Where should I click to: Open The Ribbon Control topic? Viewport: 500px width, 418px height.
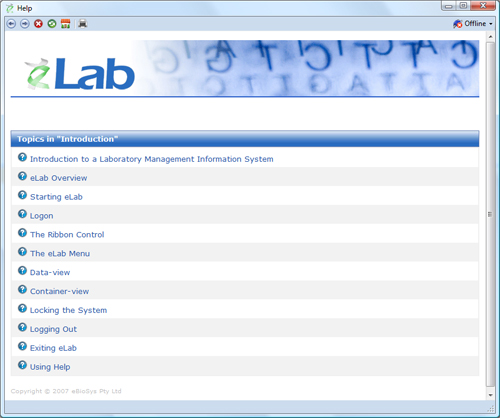click(67, 235)
